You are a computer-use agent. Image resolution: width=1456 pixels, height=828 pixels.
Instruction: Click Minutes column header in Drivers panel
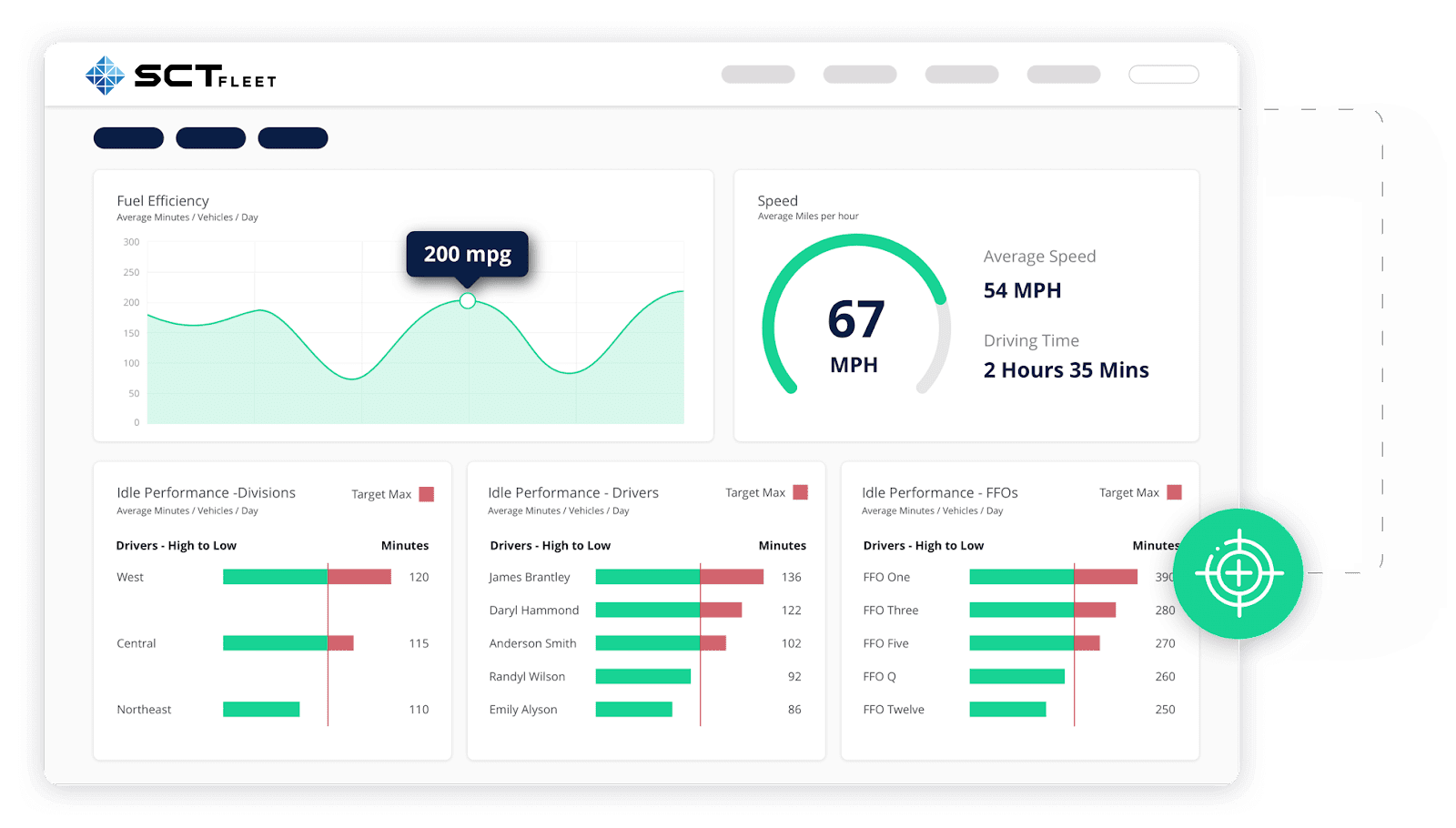pos(782,546)
